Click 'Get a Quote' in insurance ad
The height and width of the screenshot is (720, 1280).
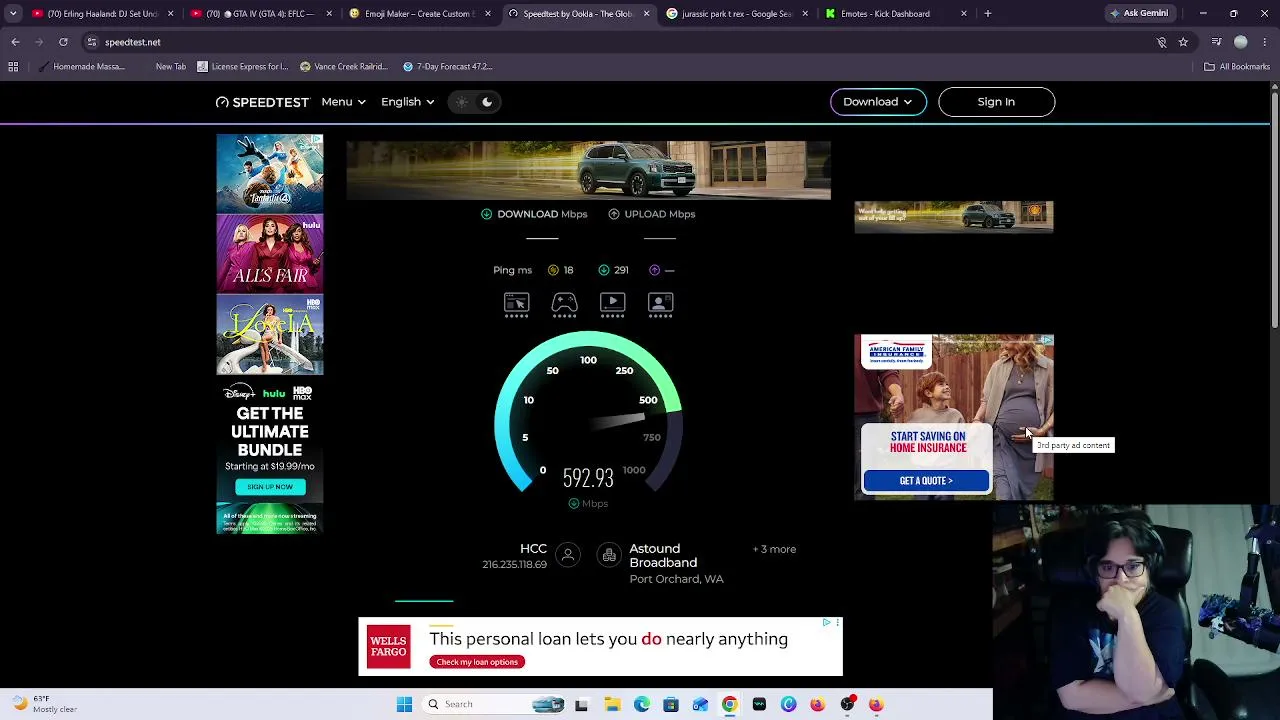(x=926, y=481)
